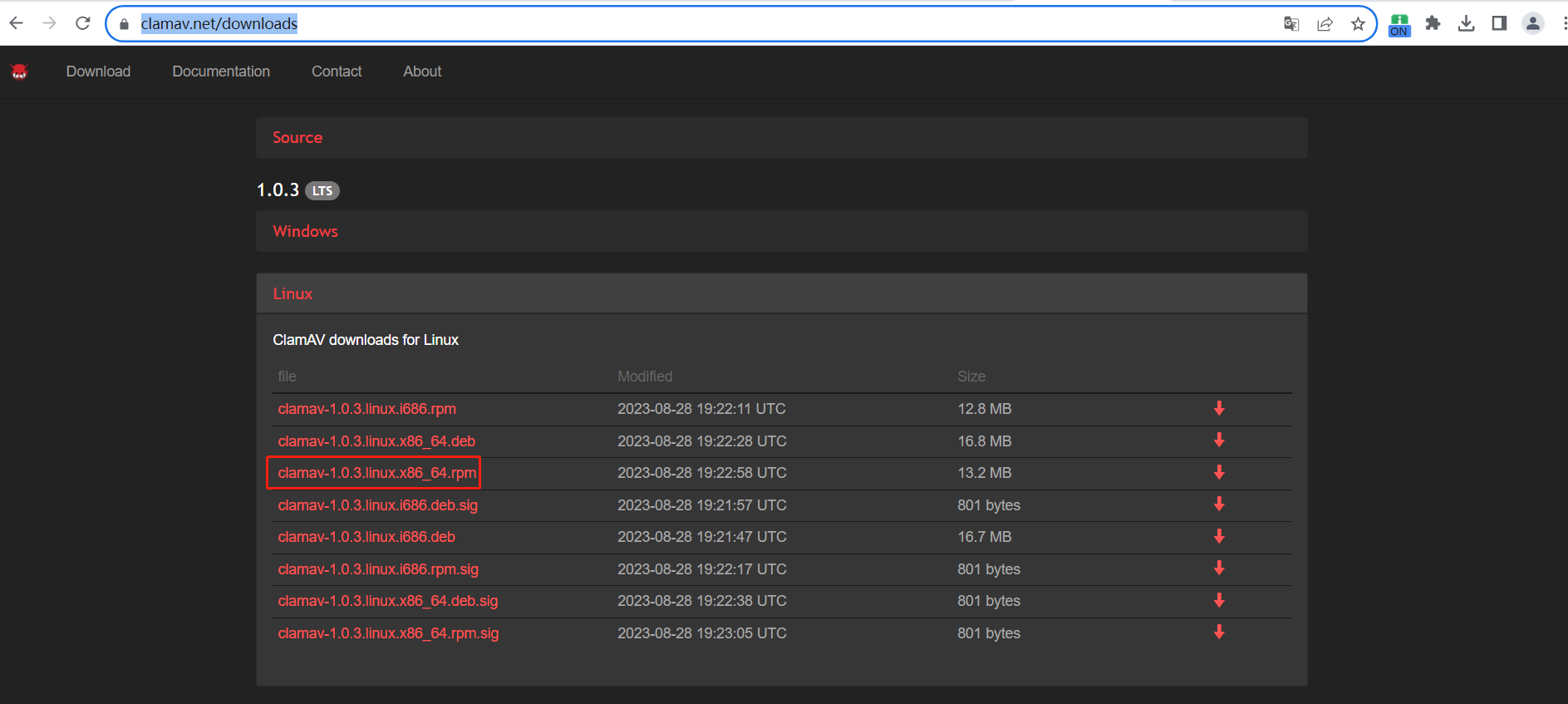
Task: Open the Contact menu item
Action: pyautogui.click(x=337, y=71)
